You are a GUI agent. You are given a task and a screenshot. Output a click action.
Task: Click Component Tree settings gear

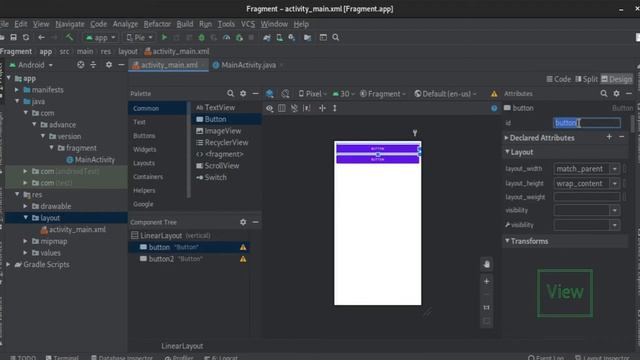coord(243,222)
